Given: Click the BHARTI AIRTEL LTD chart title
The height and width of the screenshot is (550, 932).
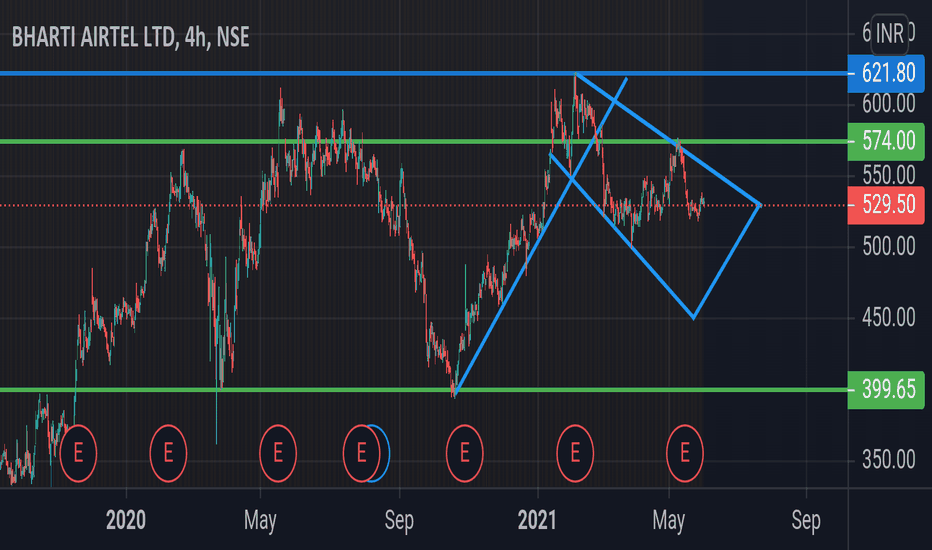Looking at the screenshot, I should point(130,37).
